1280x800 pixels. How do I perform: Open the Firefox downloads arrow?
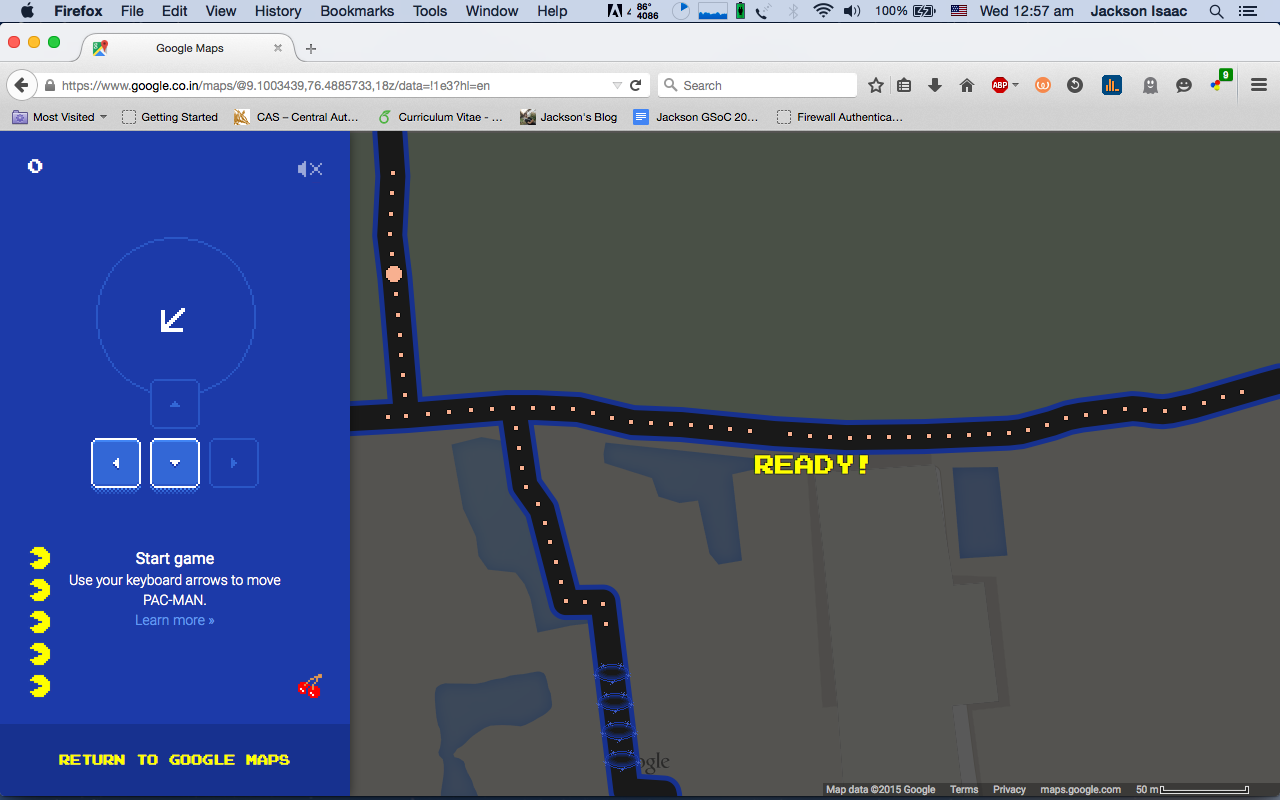point(935,86)
